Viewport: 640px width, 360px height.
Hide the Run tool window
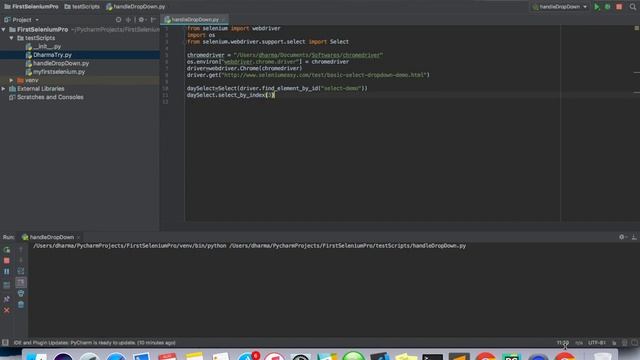point(634,237)
